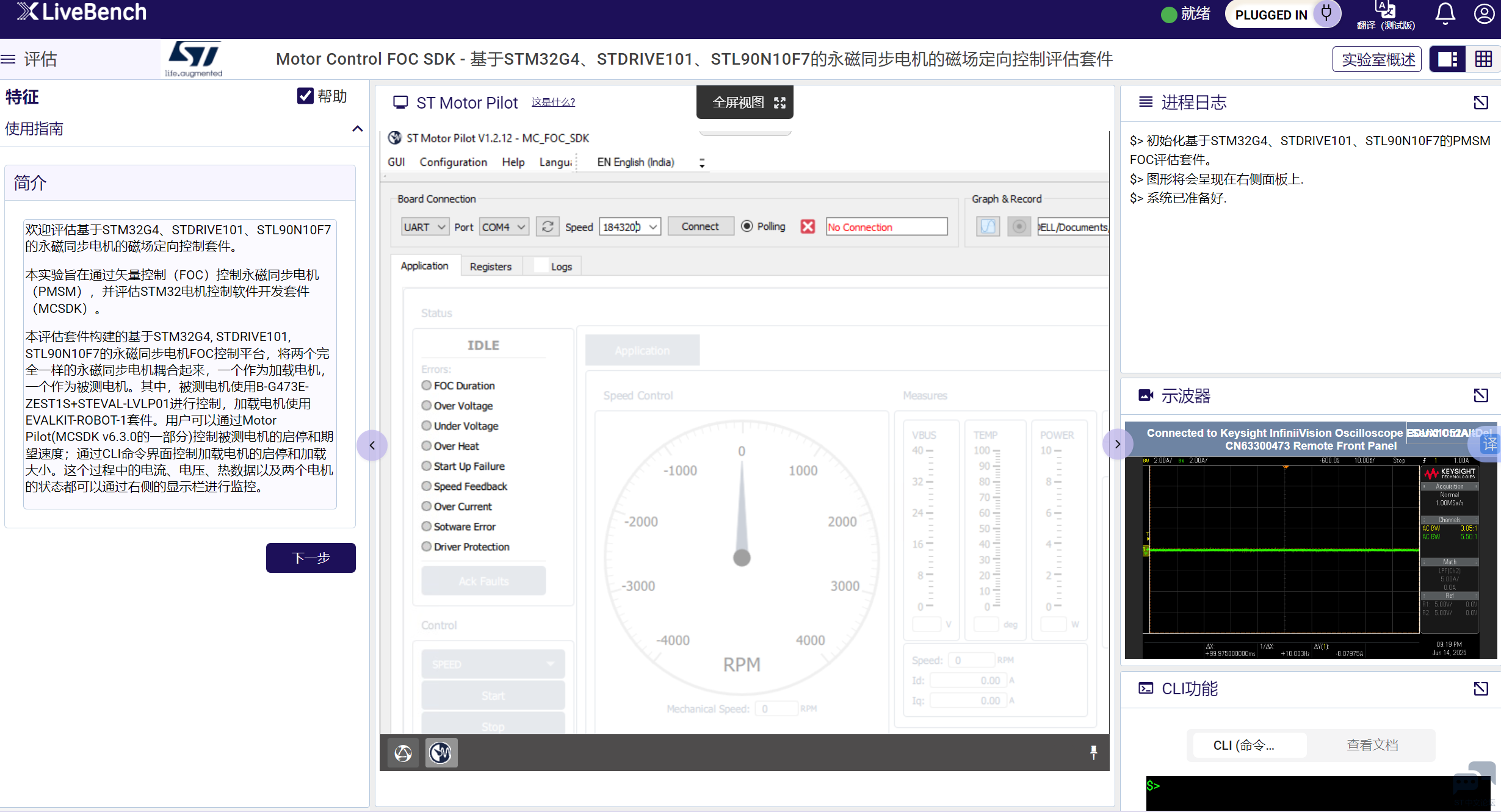Screen dimensions: 1501x812
Task: Toggle the 帮助 checkbox
Action: [x=305, y=96]
